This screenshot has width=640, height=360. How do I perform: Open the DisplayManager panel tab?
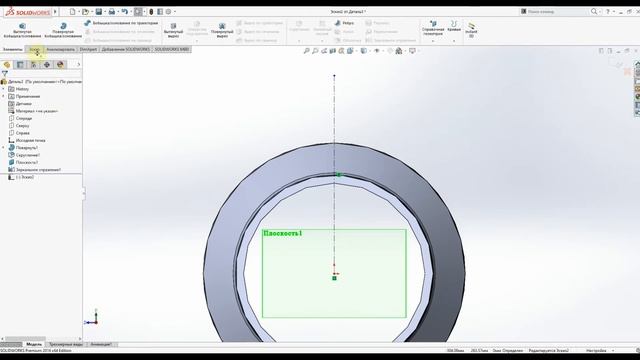[60, 64]
